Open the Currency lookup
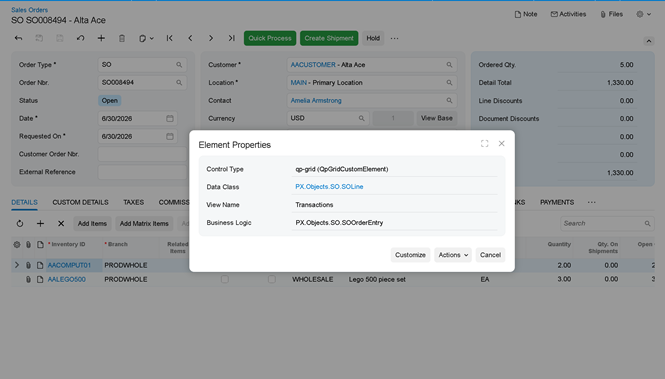The image size is (665, 379). coord(361,118)
